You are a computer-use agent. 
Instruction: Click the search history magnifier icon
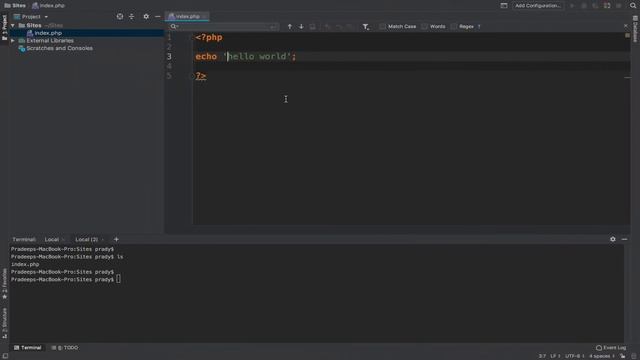(x=174, y=27)
